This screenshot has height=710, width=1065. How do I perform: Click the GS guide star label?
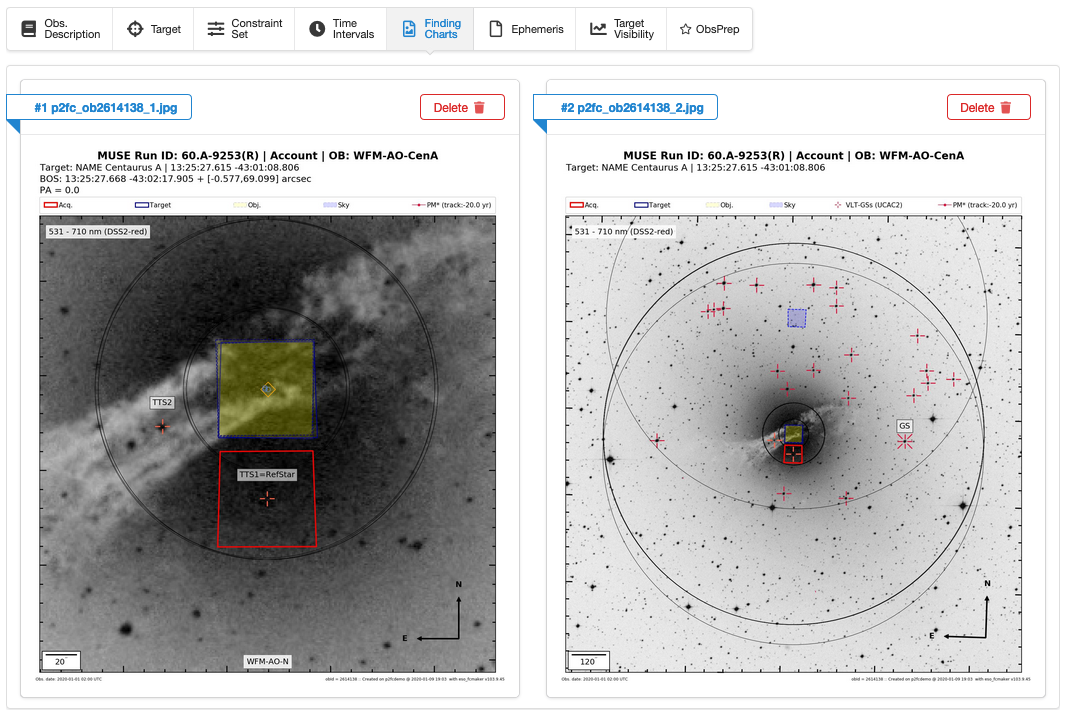pos(904,425)
